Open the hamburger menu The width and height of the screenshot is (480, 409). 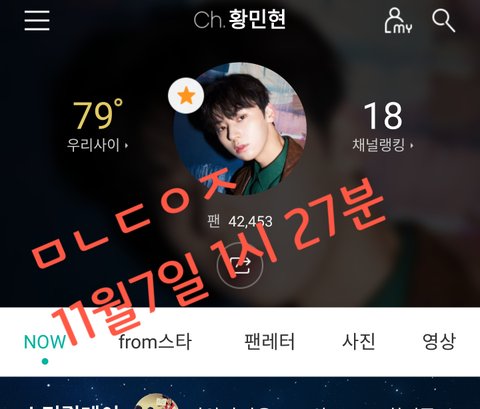click(37, 20)
